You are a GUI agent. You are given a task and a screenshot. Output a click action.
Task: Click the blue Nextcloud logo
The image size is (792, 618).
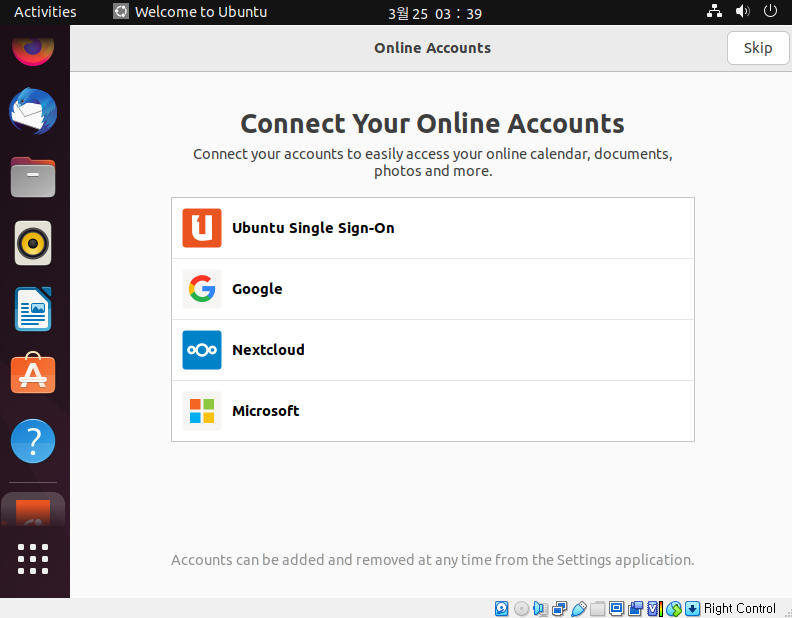tap(202, 350)
